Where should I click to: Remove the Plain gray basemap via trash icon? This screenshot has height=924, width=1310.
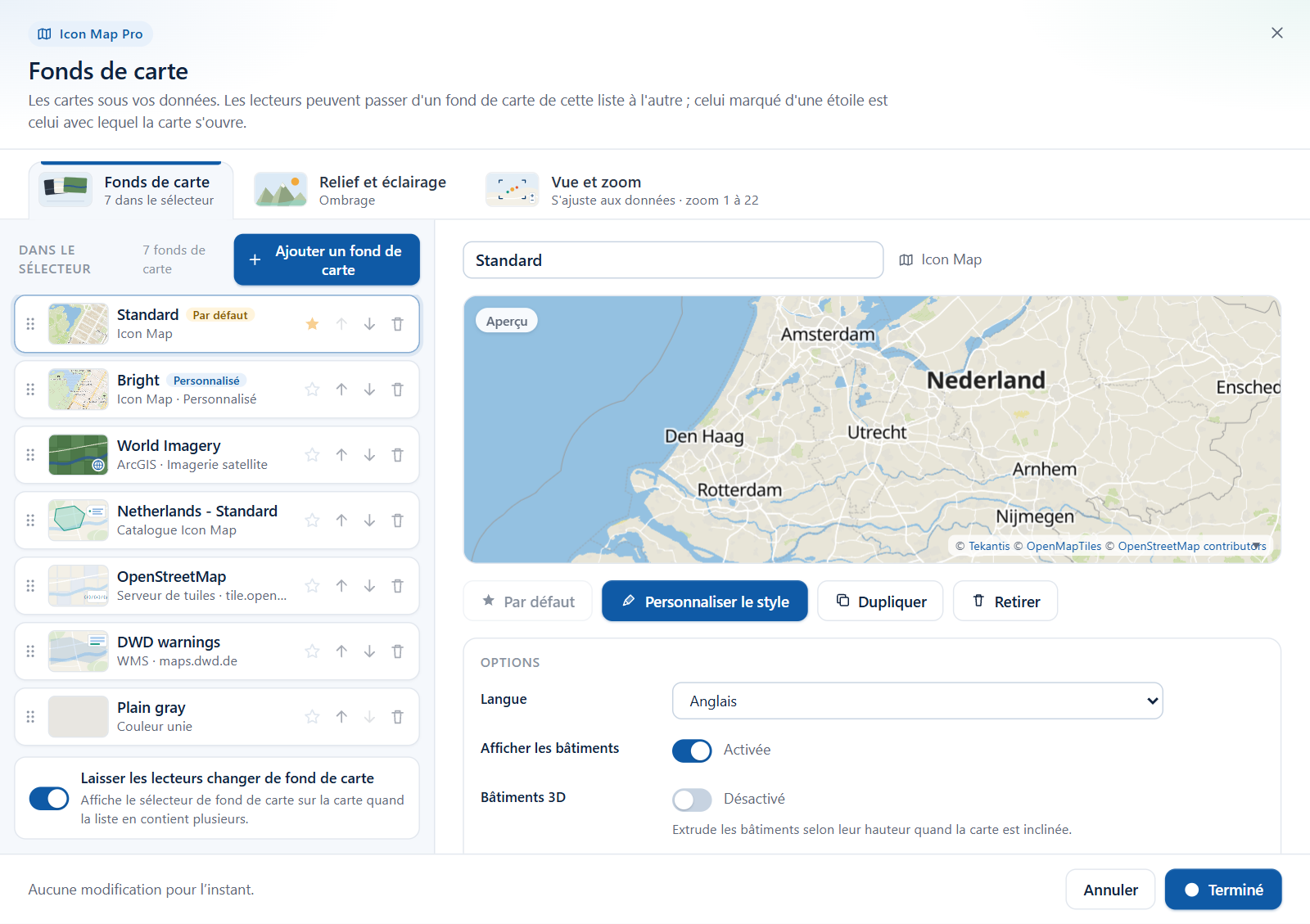pos(397,717)
